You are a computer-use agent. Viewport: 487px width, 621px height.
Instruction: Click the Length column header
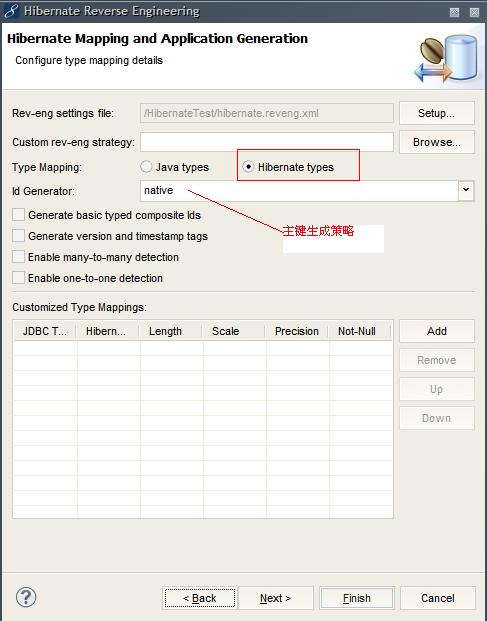pyautogui.click(x=171, y=331)
